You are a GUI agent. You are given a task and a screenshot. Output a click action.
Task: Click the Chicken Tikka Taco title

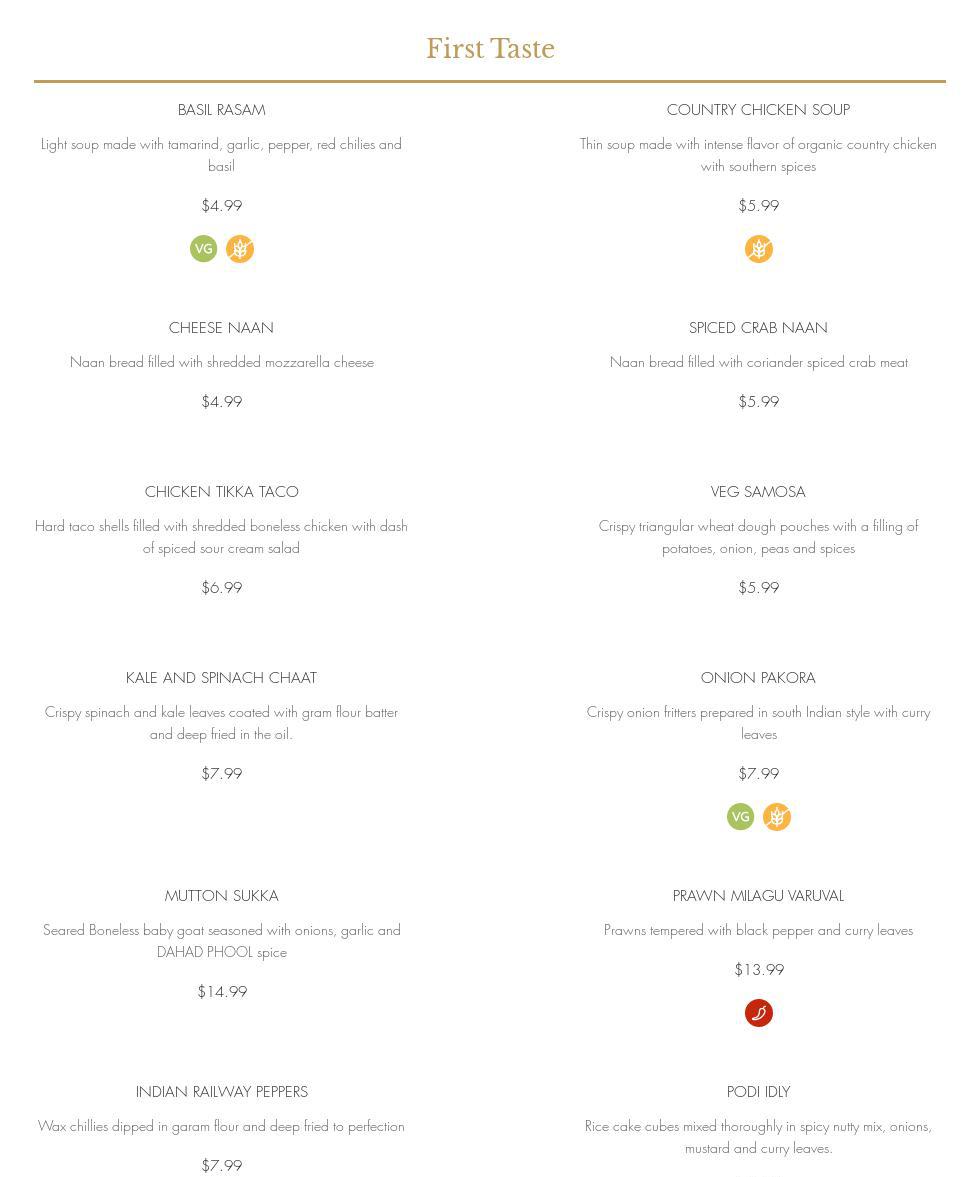click(221, 492)
